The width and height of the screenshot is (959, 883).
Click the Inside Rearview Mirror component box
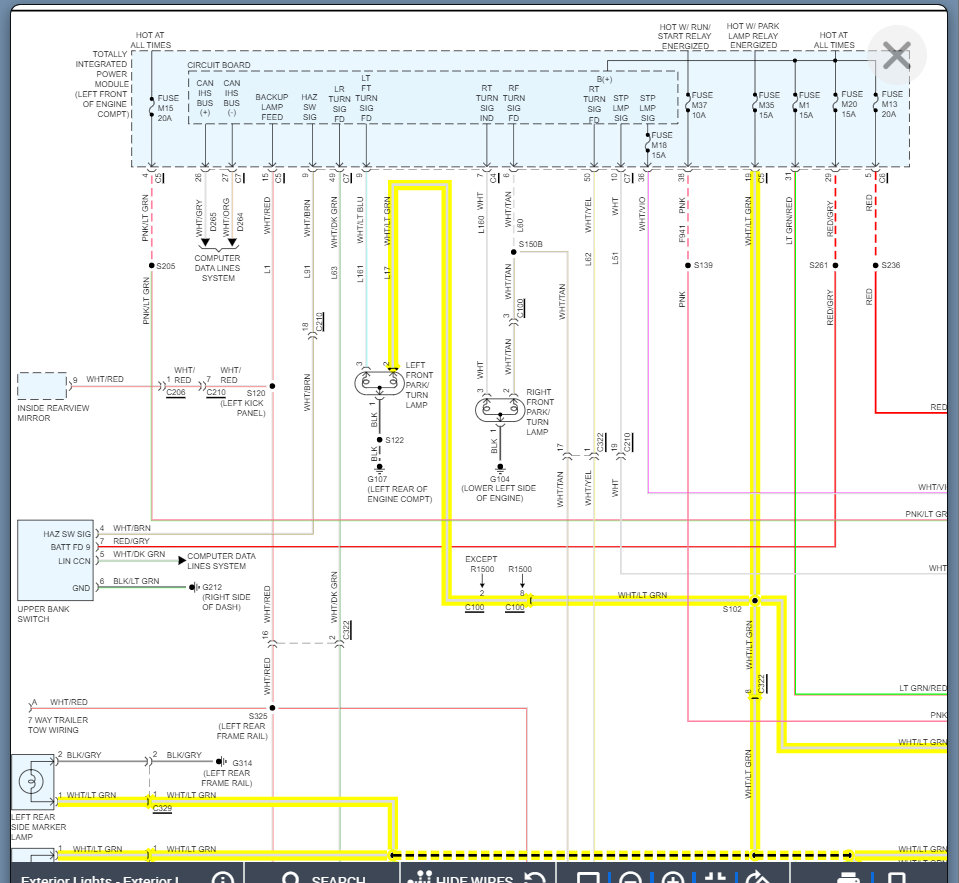(x=42, y=386)
